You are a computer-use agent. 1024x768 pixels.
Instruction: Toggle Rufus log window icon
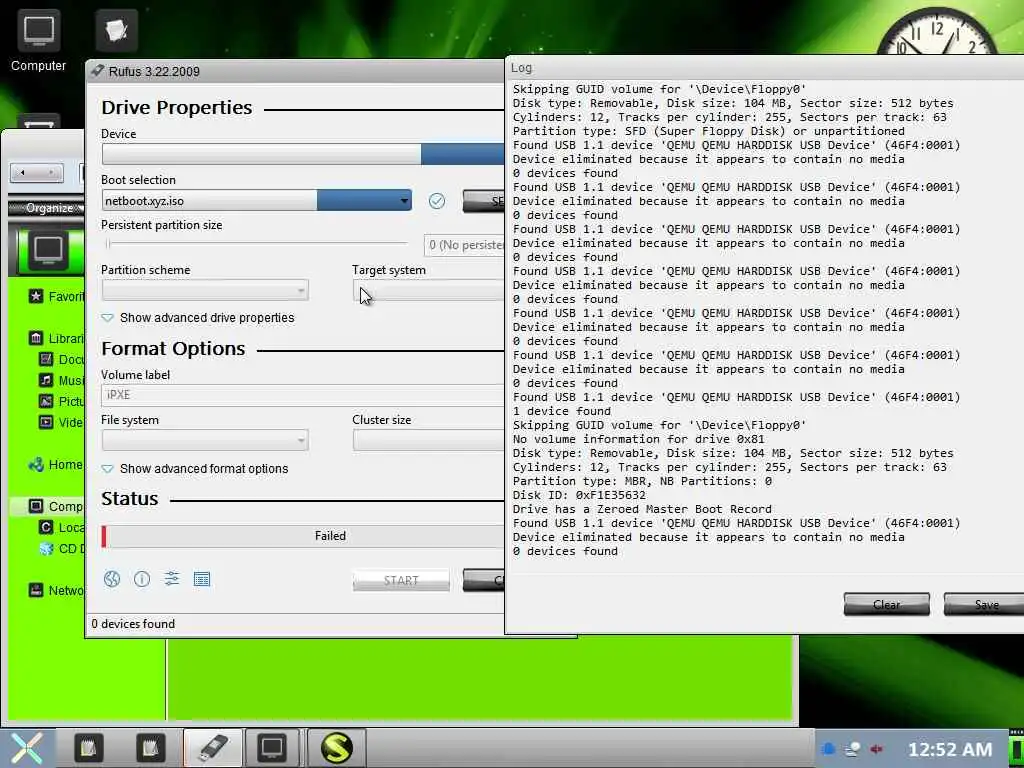202,579
